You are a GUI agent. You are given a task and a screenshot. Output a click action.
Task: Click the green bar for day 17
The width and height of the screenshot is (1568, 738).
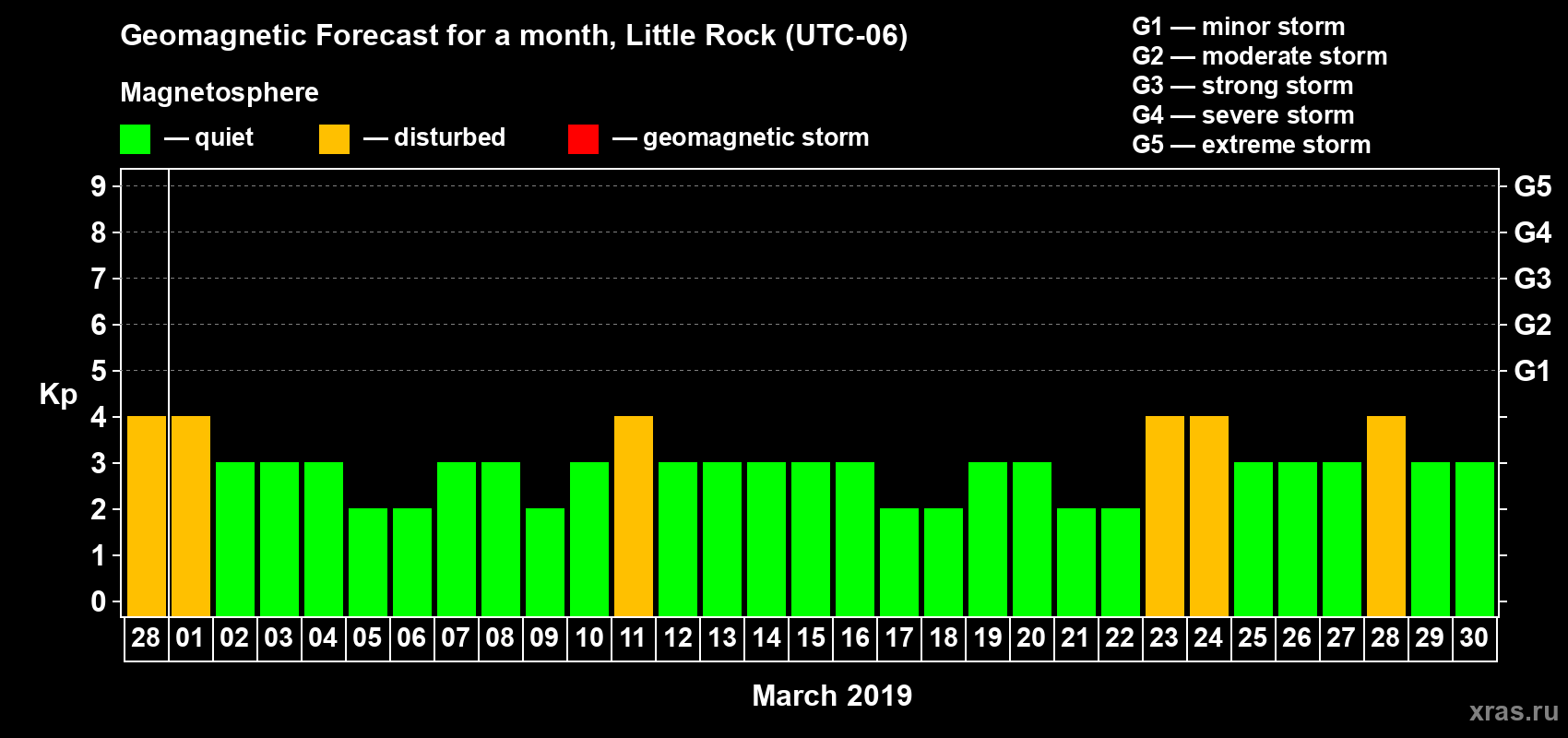(899, 562)
